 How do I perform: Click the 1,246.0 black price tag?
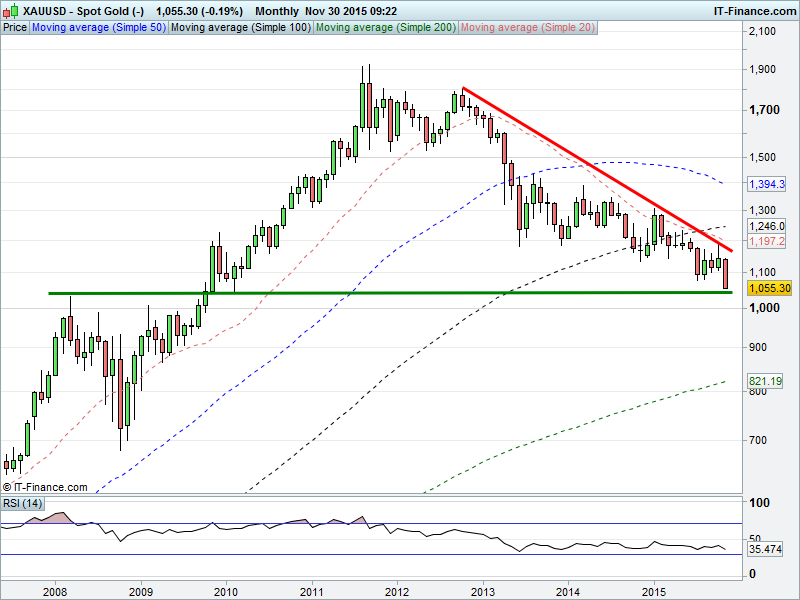pos(768,226)
